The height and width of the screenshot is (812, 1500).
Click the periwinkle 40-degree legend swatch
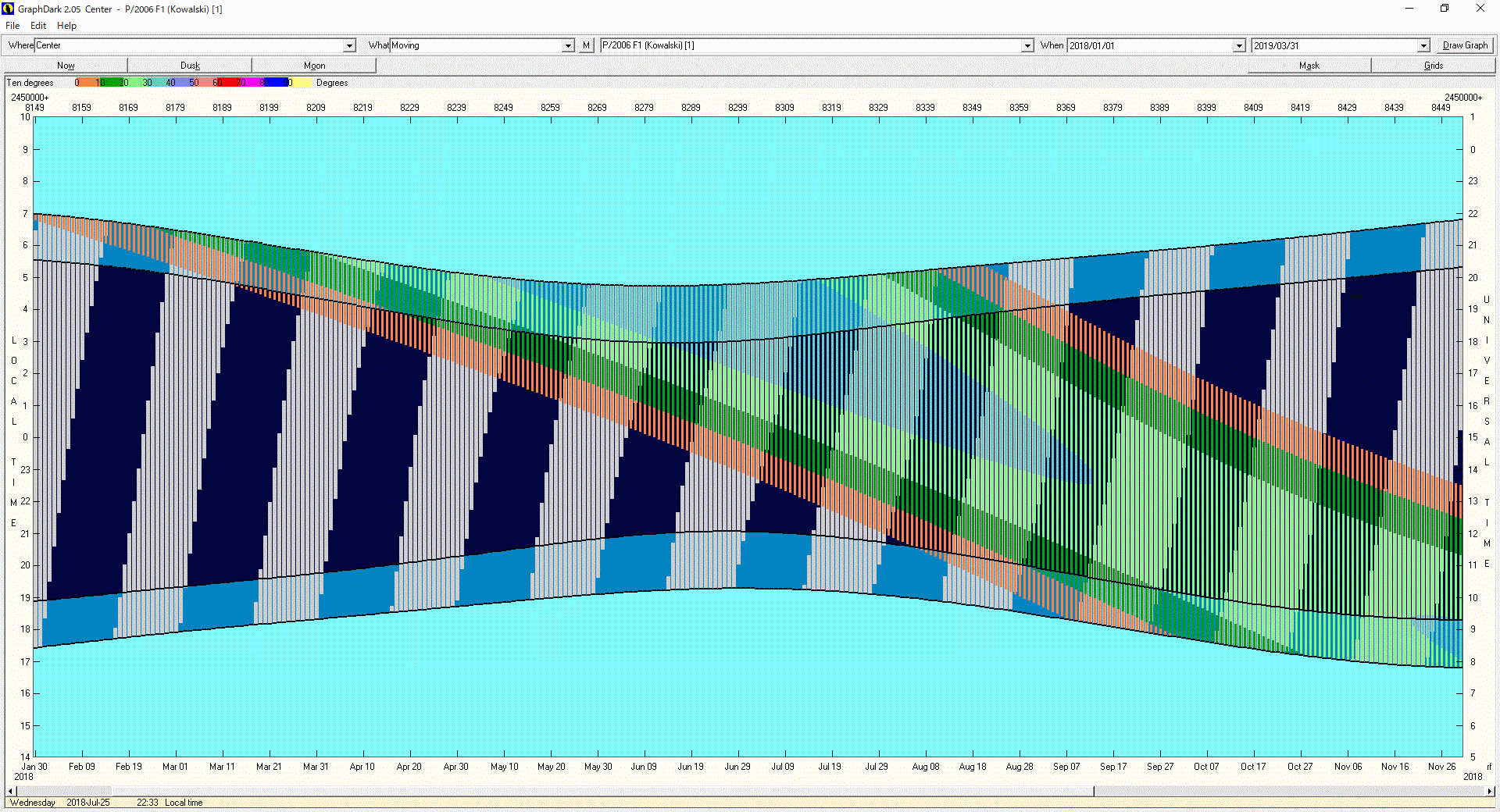180,83
